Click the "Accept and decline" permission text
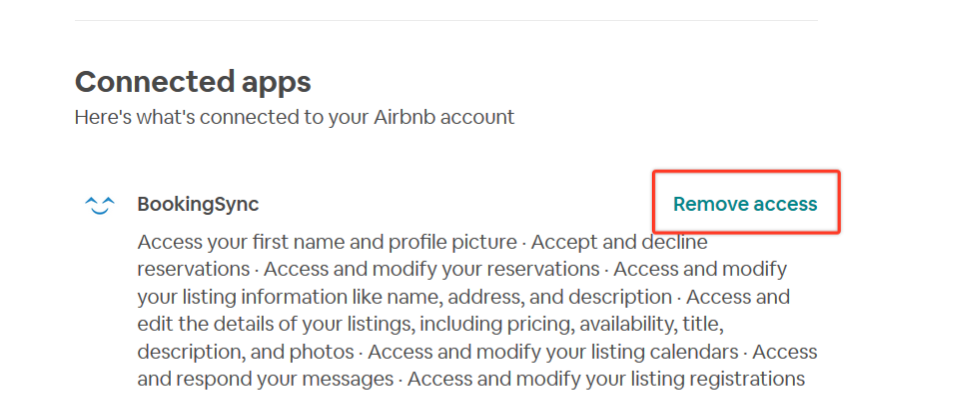Screen dimensions: 959x408 (x=621, y=242)
